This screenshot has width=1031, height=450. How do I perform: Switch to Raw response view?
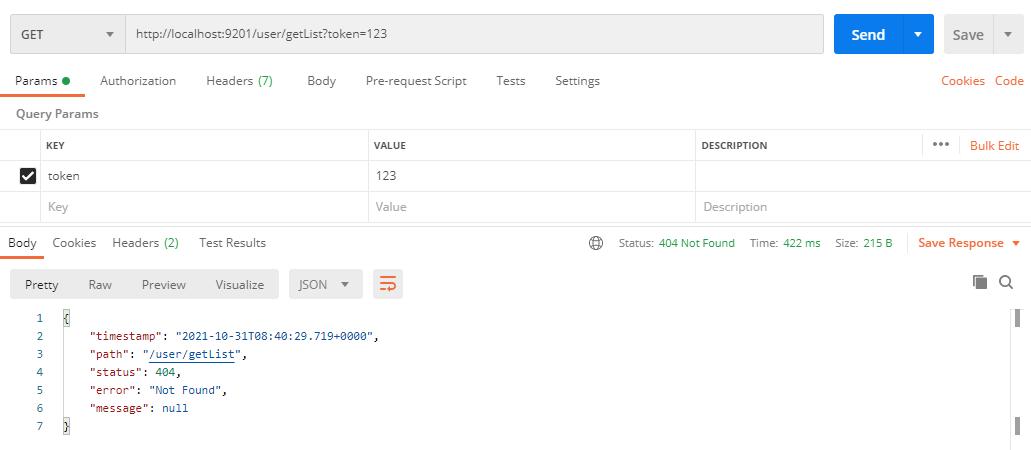click(100, 284)
